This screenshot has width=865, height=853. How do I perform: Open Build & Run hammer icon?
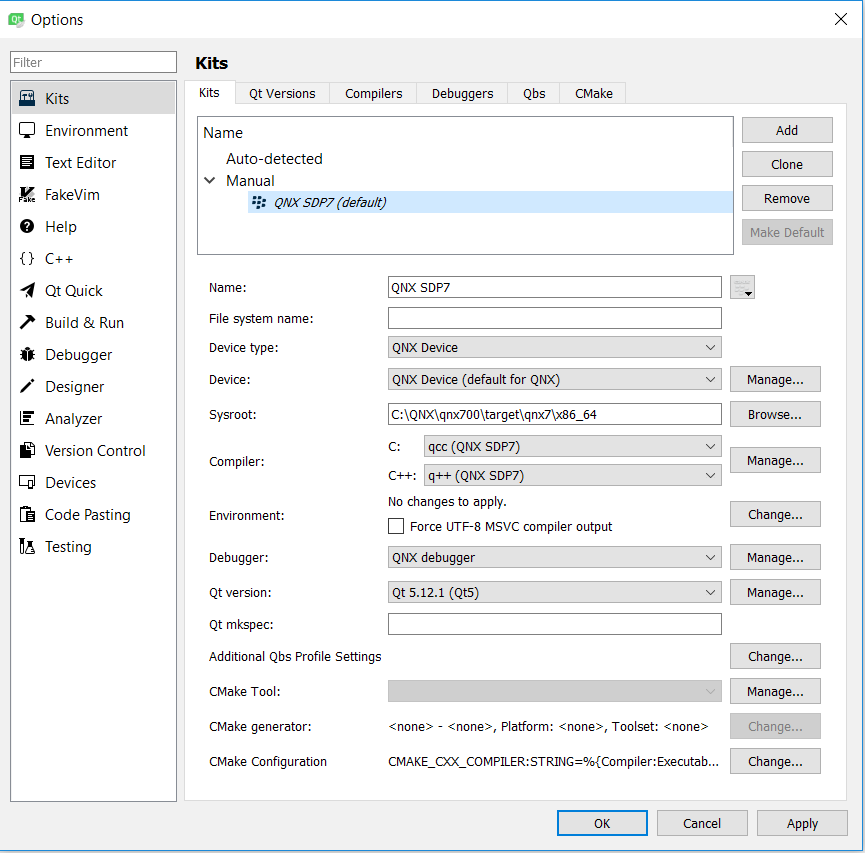click(x=27, y=322)
